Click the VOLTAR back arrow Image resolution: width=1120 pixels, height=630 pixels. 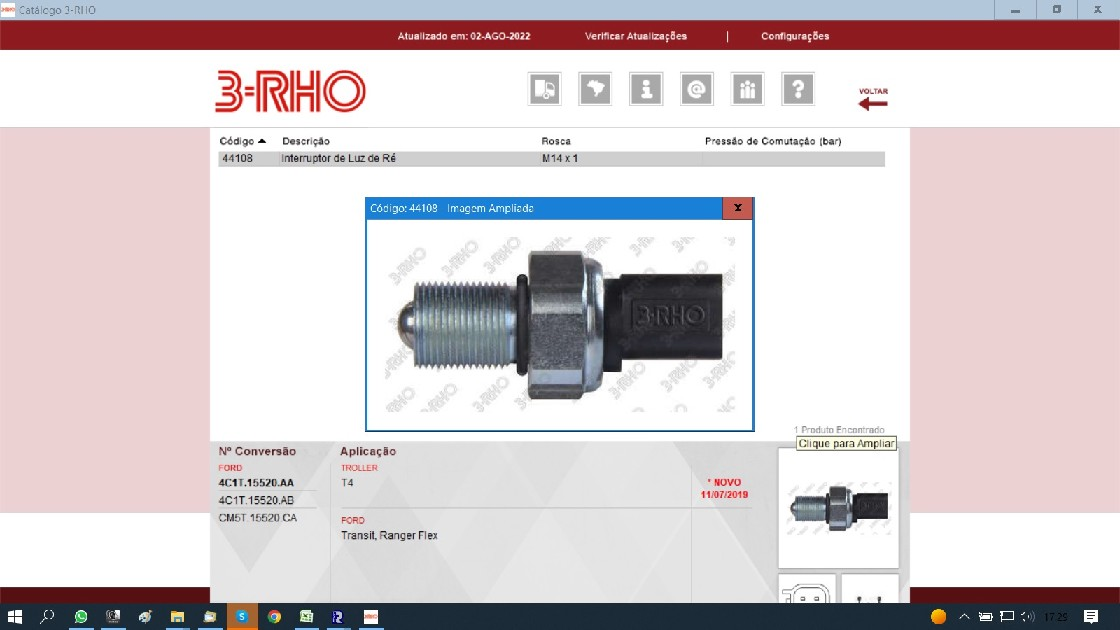872,99
